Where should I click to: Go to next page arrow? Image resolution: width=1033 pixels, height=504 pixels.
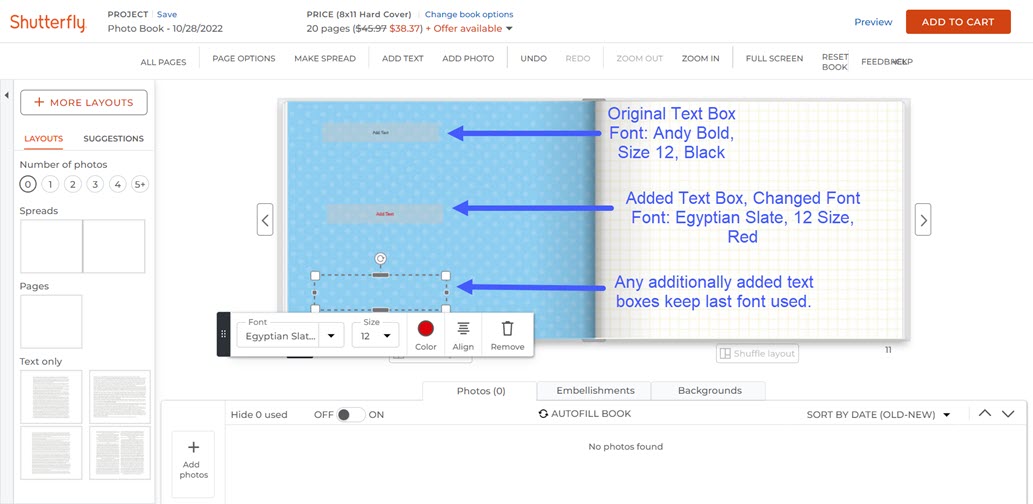[x=923, y=219]
